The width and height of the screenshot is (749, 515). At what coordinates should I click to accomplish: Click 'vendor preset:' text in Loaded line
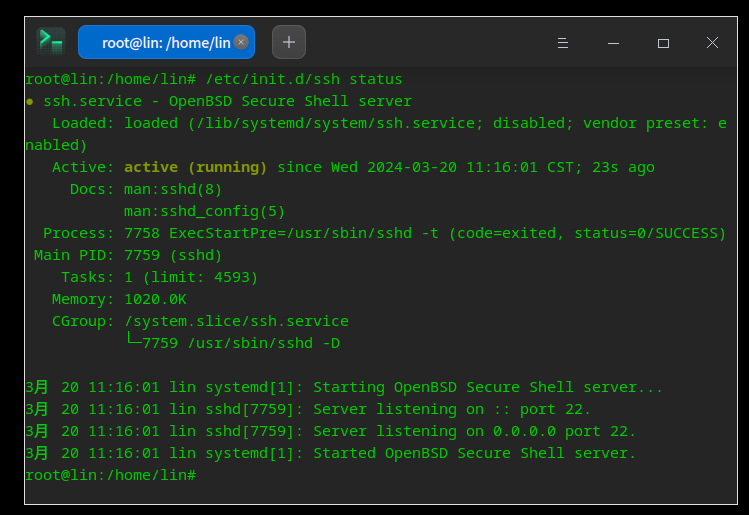[645, 123]
